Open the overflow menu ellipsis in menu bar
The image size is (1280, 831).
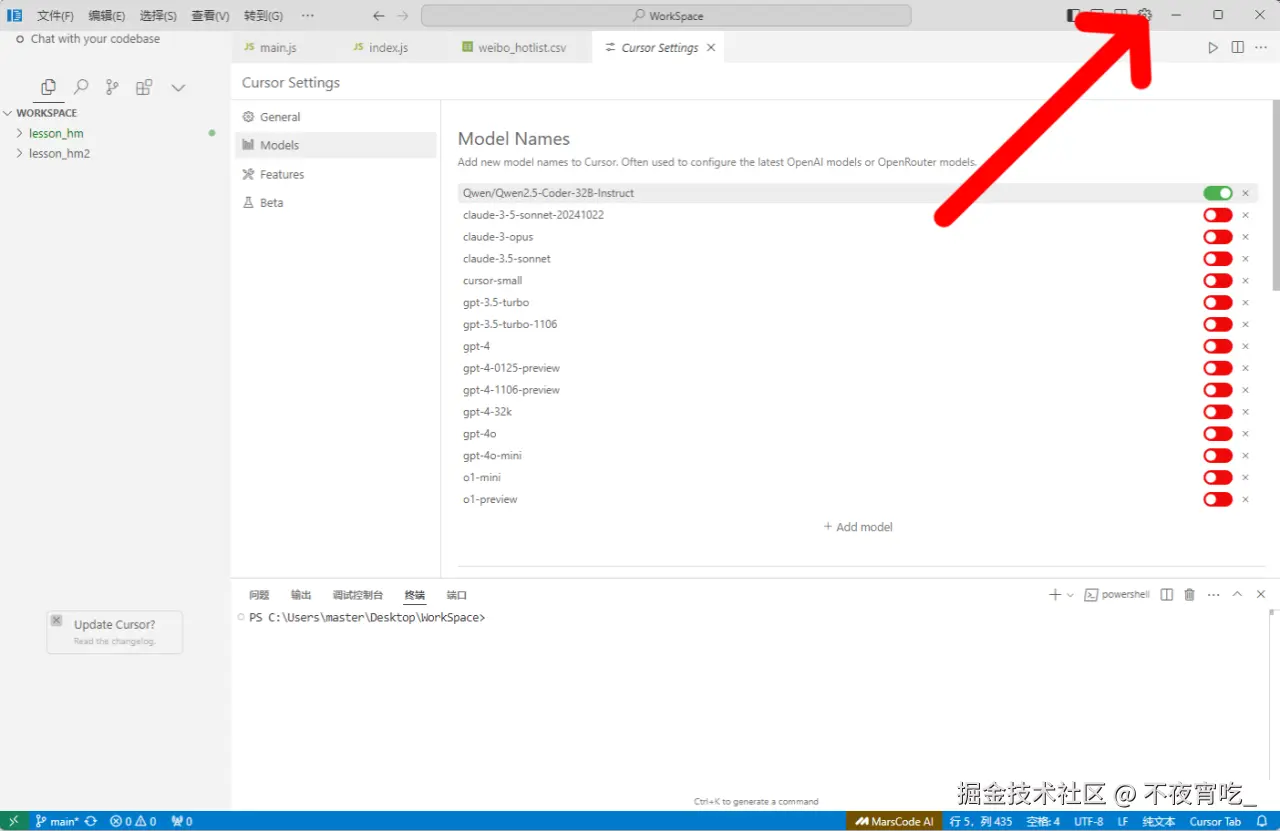coord(307,16)
